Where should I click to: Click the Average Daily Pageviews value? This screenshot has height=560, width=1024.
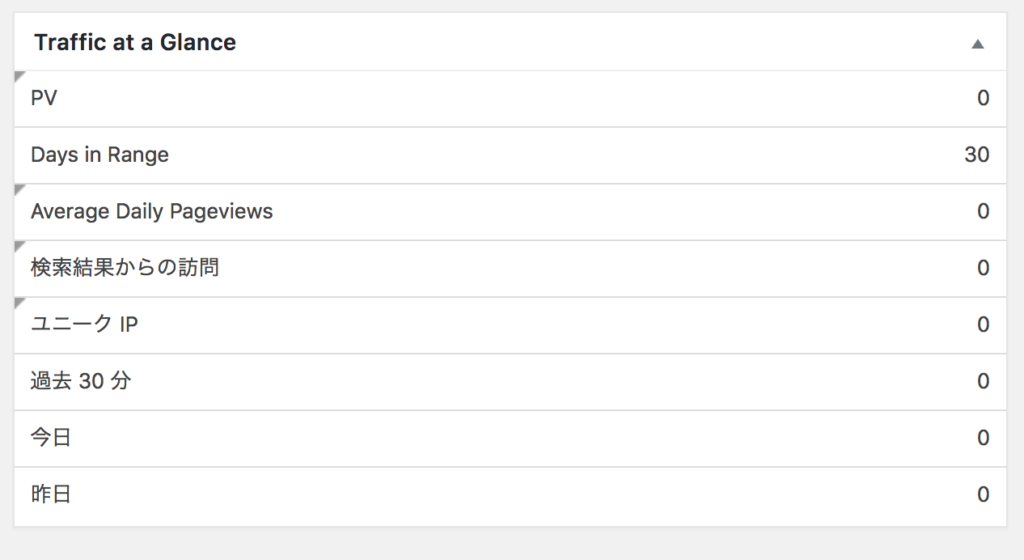coord(982,211)
